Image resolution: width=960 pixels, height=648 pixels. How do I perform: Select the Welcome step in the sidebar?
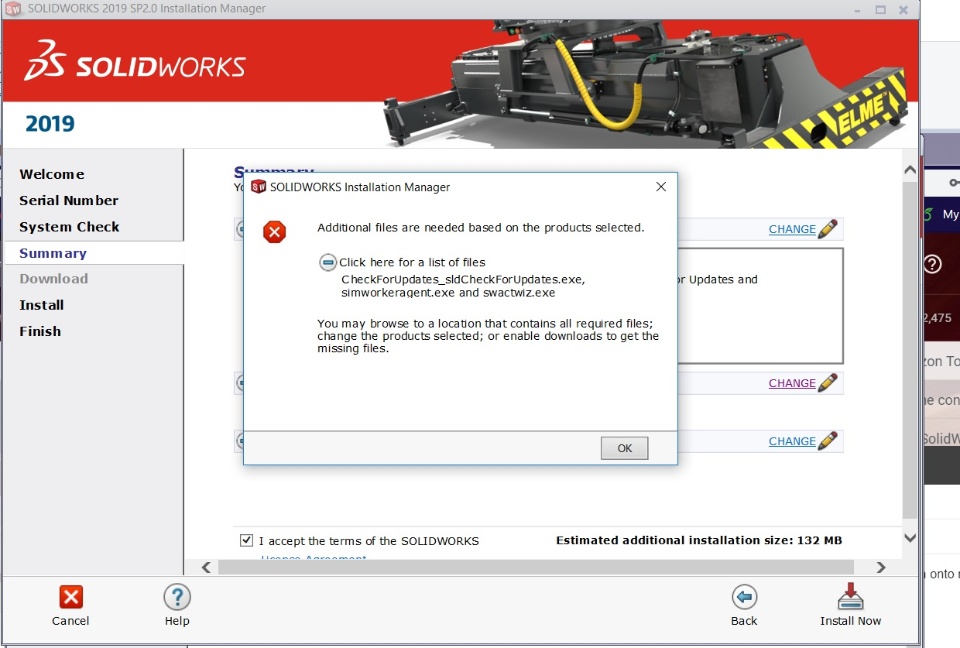(x=52, y=174)
